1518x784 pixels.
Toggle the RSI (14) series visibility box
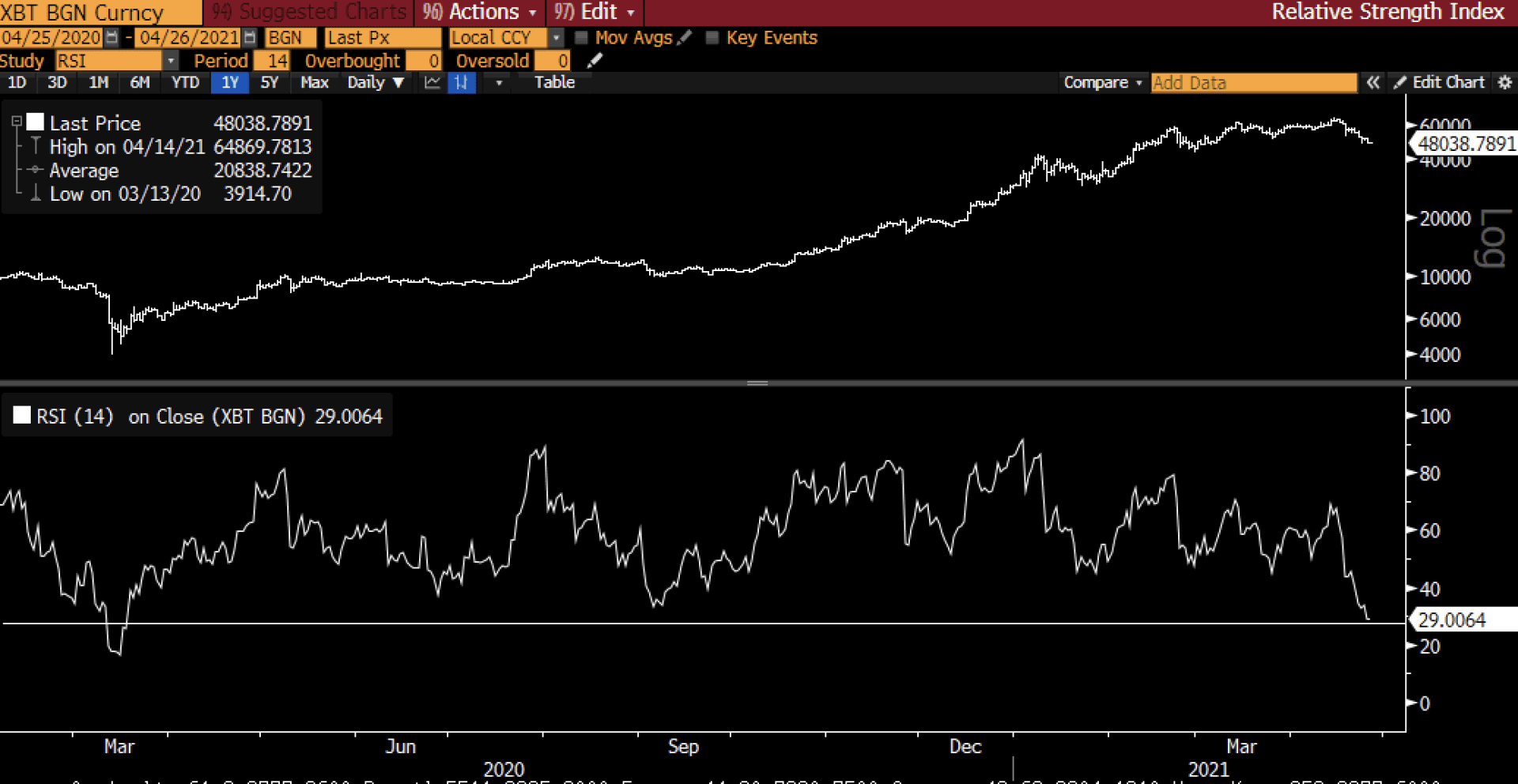(22, 415)
